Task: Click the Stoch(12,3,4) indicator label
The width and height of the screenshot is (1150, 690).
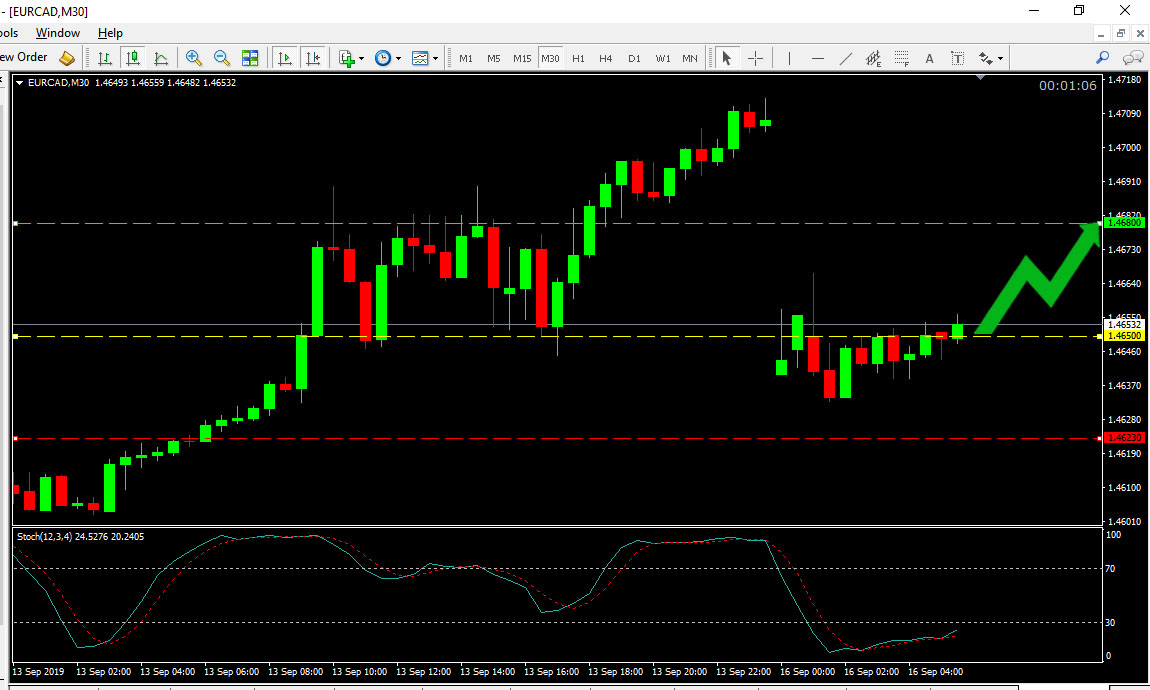Action: pyautogui.click(x=80, y=537)
